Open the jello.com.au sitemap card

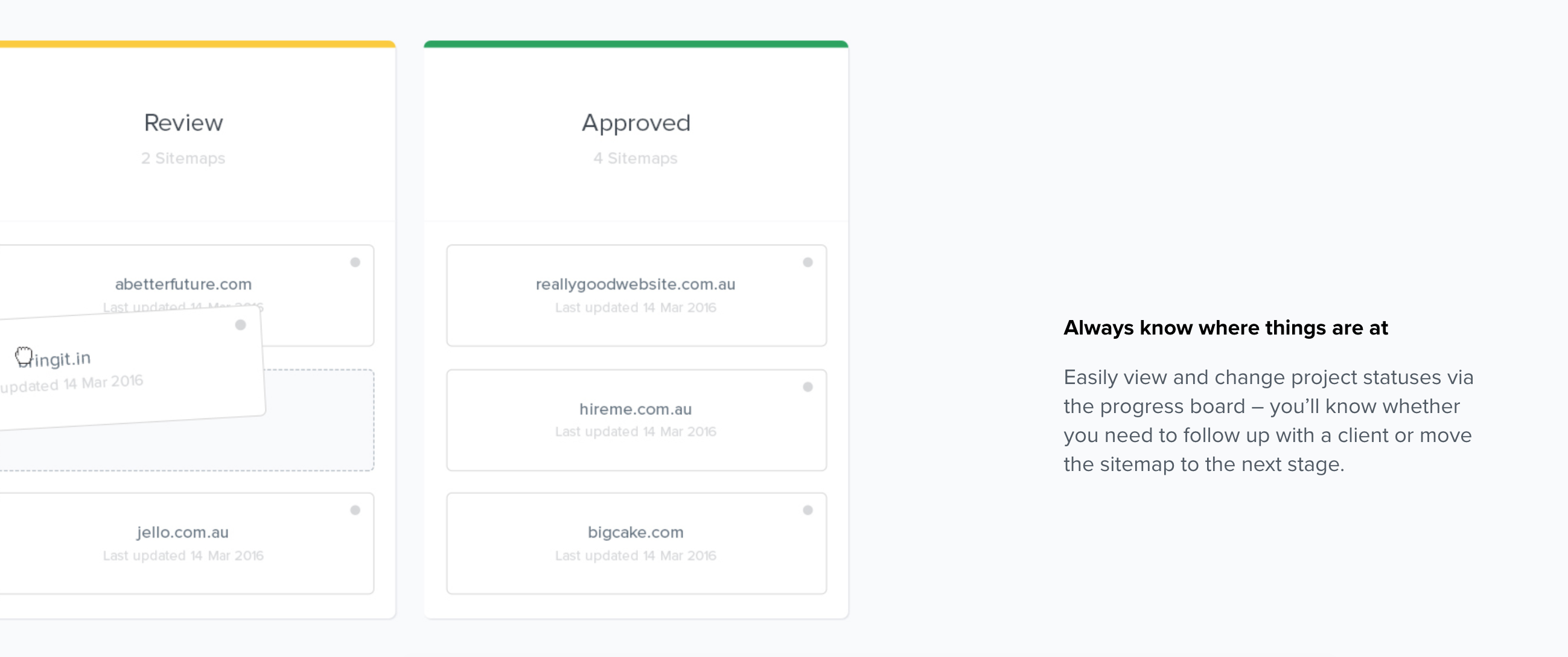click(x=183, y=533)
